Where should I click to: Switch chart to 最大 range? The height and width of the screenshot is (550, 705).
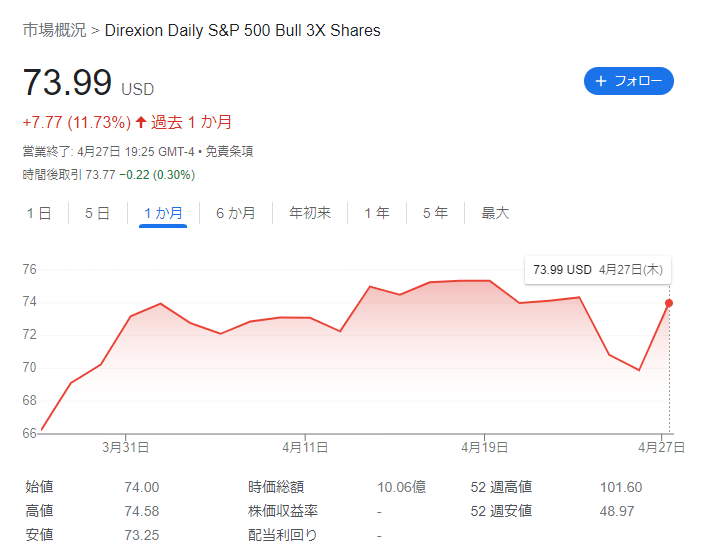tap(495, 213)
